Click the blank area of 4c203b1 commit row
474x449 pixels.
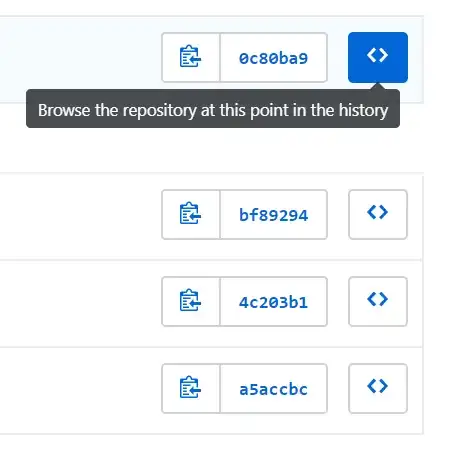[80, 303]
